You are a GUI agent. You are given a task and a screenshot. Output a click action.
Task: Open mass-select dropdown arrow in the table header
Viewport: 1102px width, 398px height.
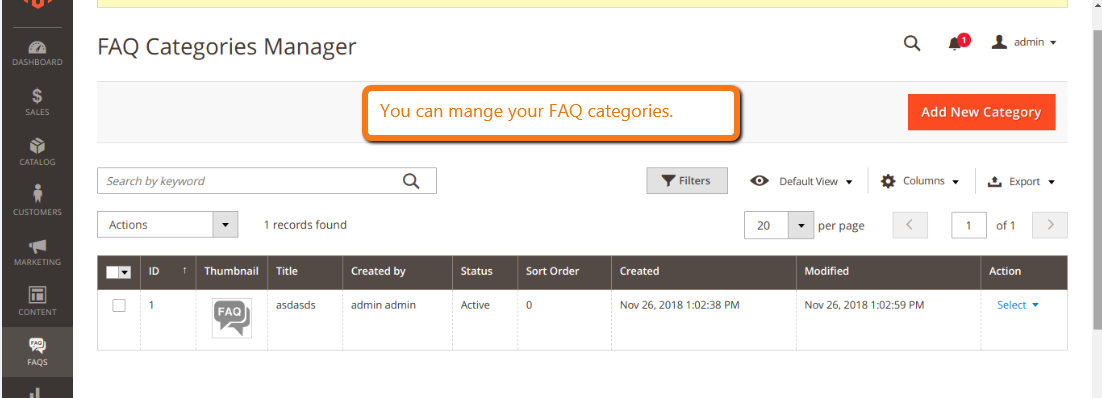126,272
